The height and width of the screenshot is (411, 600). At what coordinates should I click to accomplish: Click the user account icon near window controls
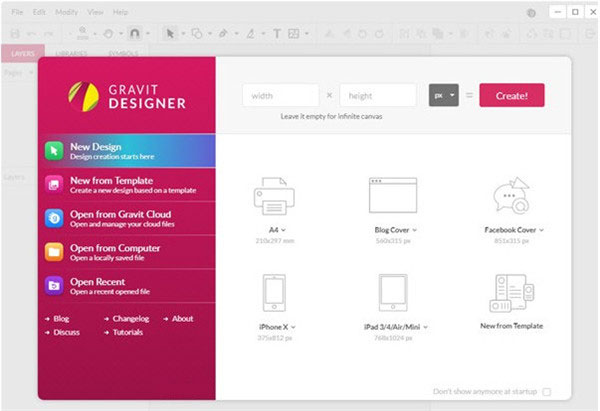531,13
